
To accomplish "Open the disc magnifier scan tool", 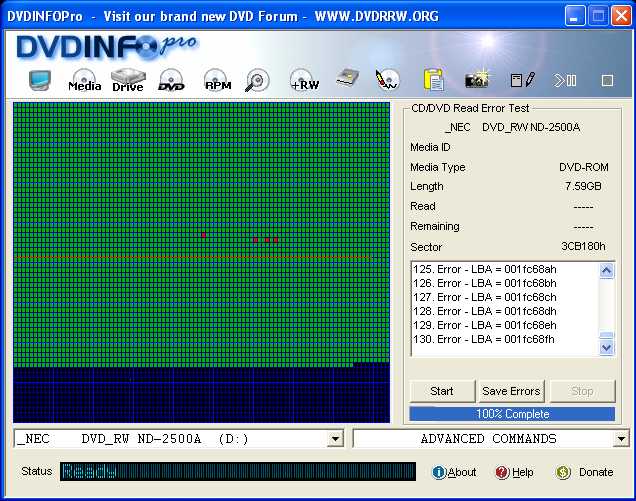I will tap(257, 80).
